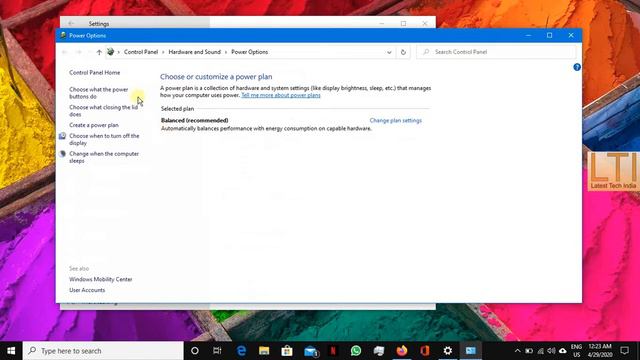Viewport: 640px width, 360px height.
Task: Open Tell me more about power plans
Action: click(281, 95)
